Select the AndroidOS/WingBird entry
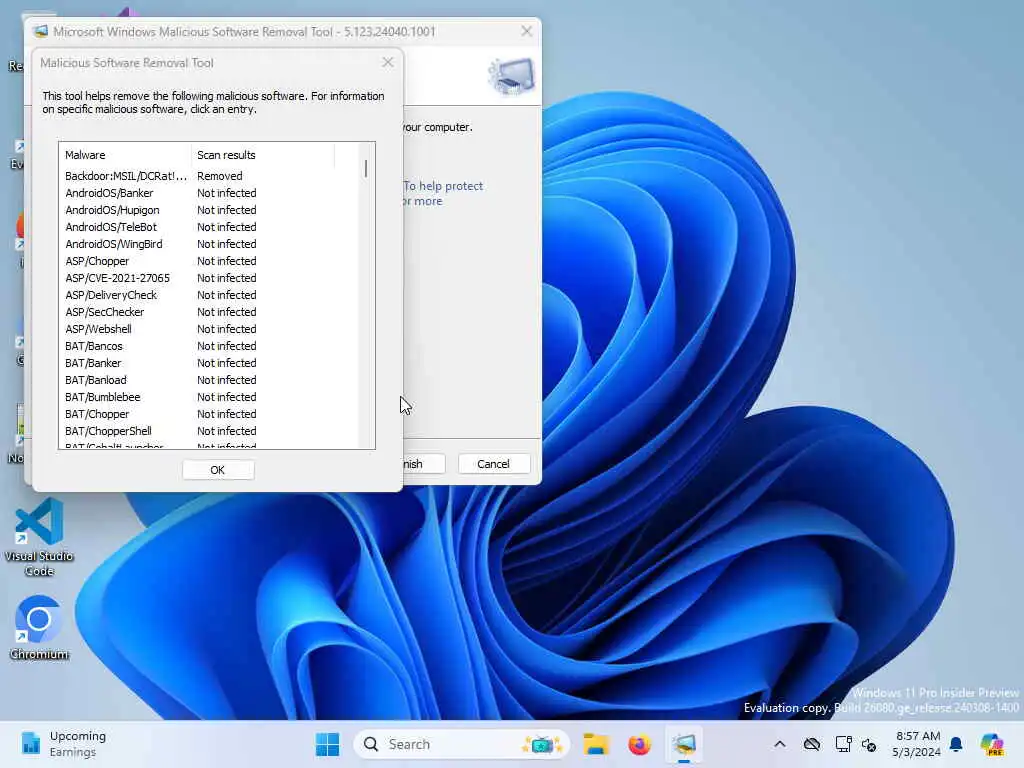The height and width of the screenshot is (768, 1024). [x=114, y=244]
